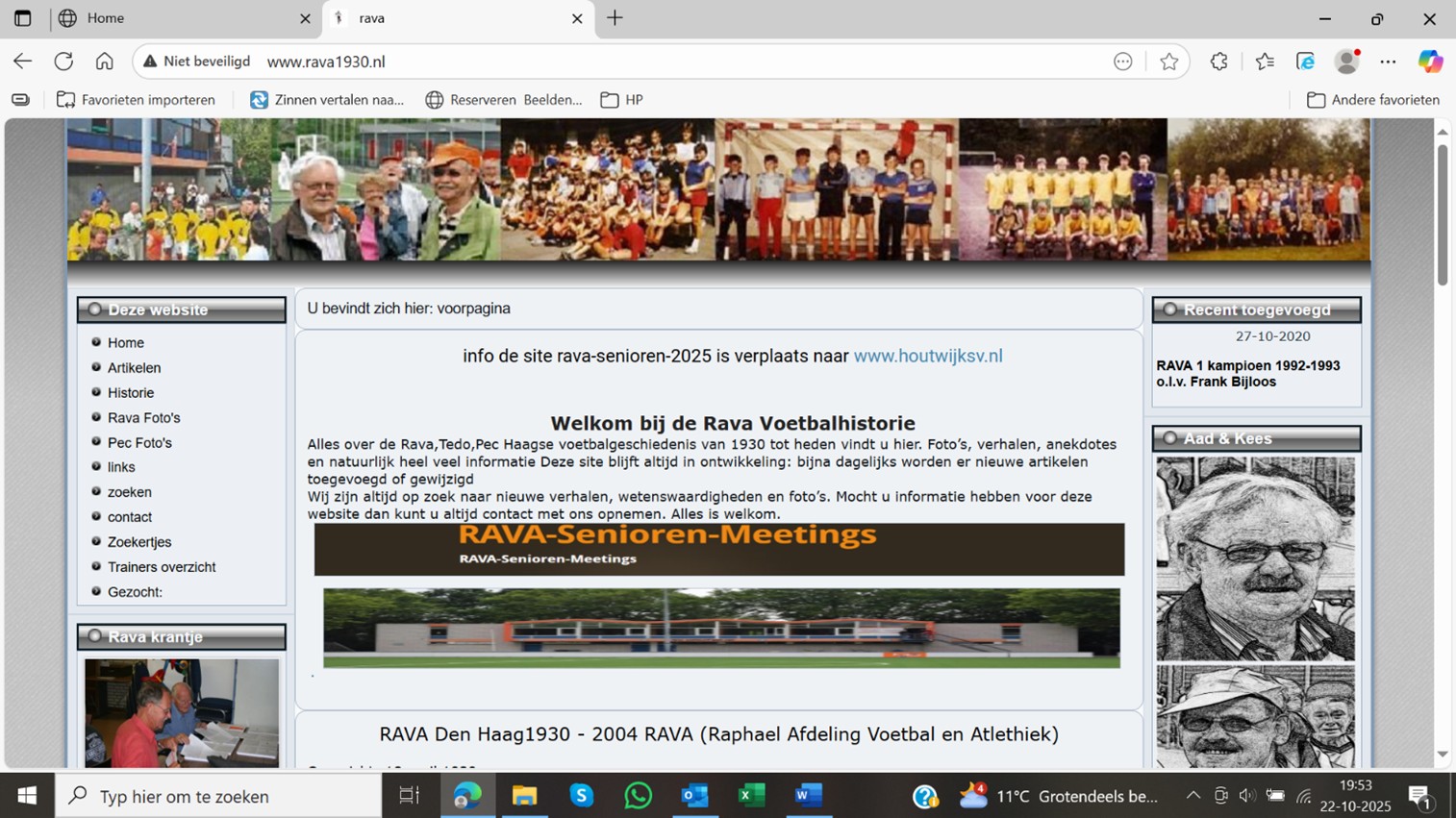Open the Copilot icon in Edge toolbar
Viewport: 1456px width, 818px height.
[x=1430, y=62]
